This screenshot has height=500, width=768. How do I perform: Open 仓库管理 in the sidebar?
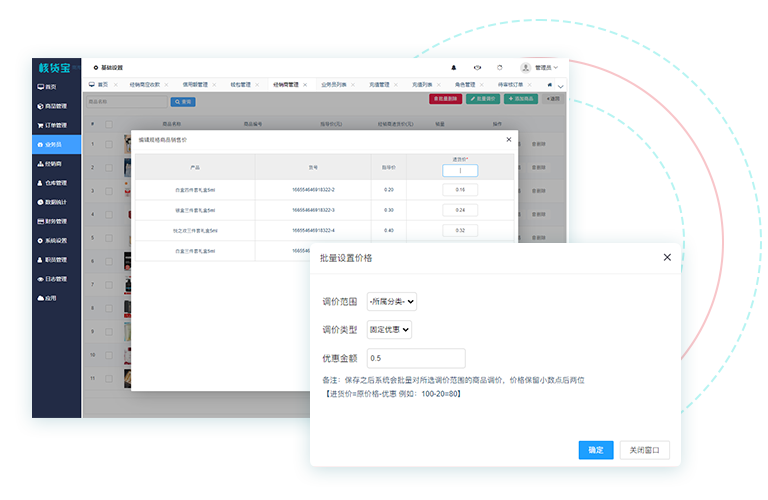click(x=54, y=183)
